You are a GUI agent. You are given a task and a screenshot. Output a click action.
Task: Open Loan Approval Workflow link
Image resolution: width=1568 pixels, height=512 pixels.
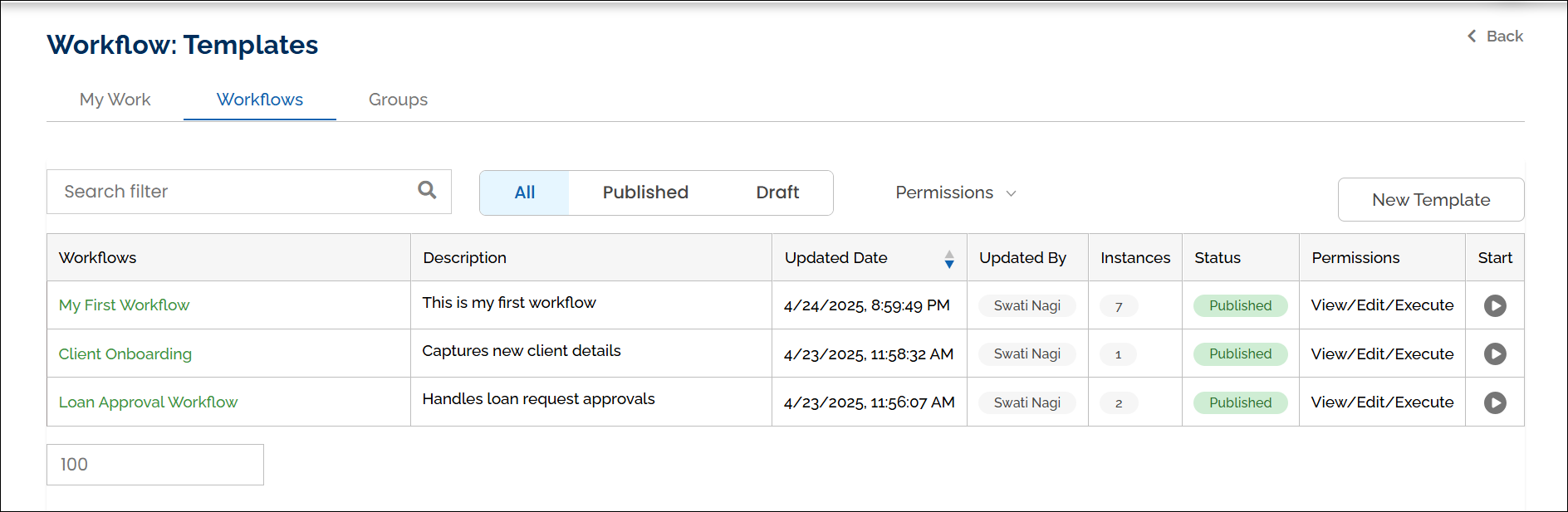pos(148,402)
